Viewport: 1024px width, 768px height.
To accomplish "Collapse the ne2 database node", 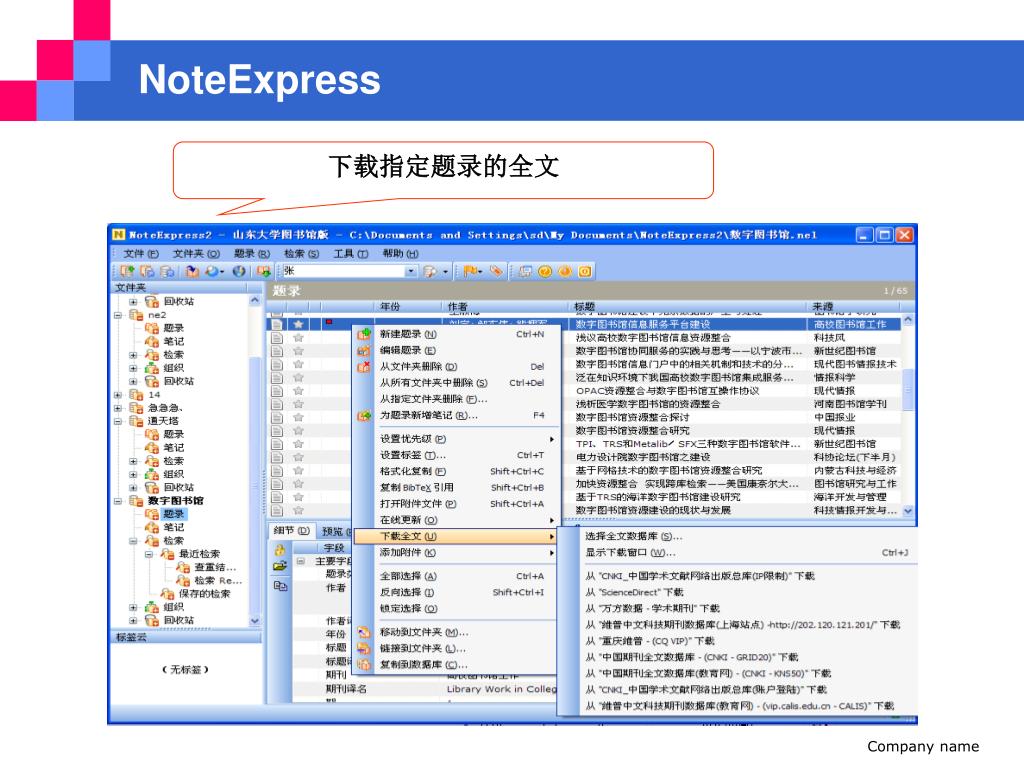I will coord(118,315).
